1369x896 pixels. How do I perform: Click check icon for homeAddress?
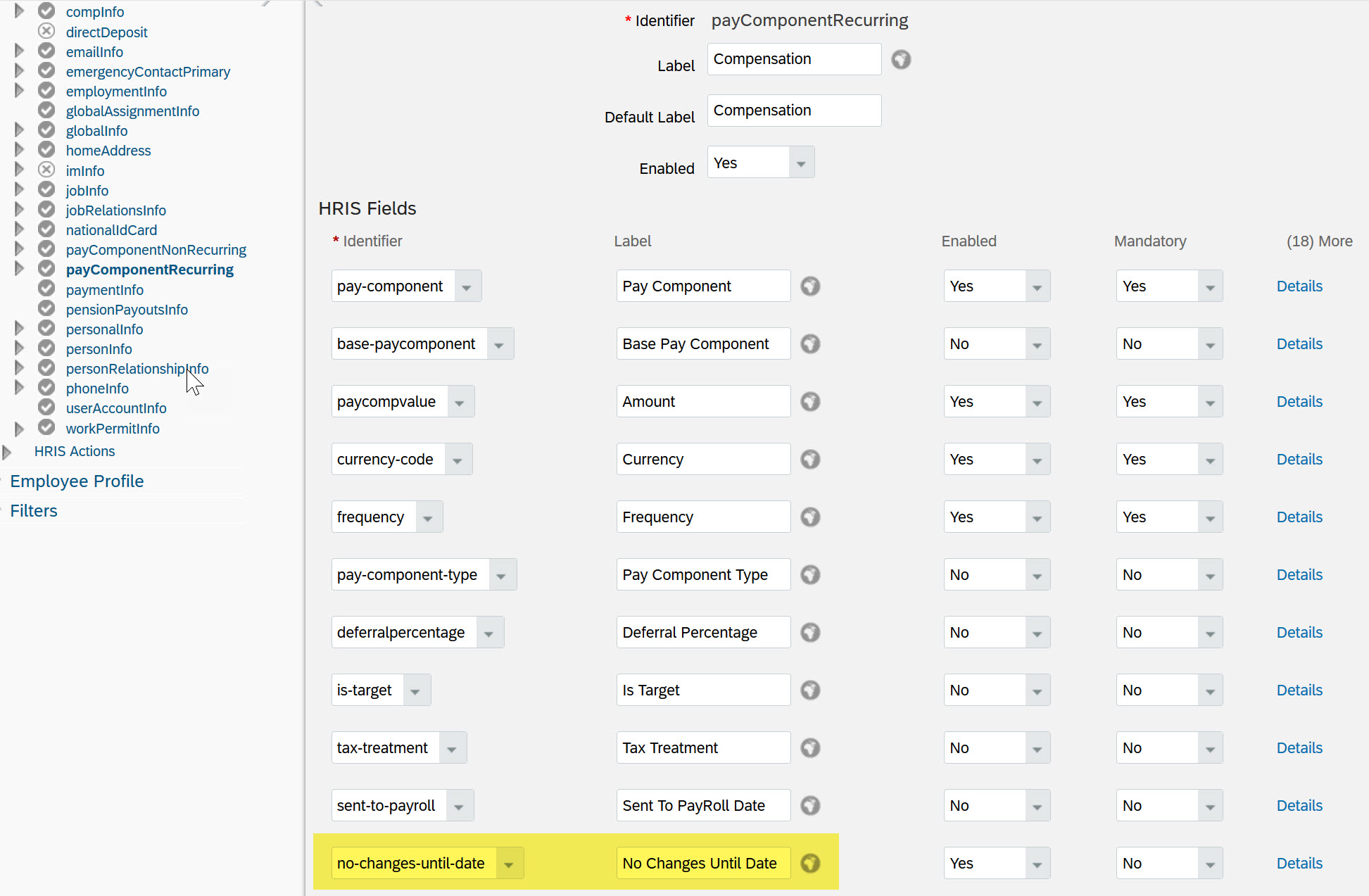(x=46, y=149)
